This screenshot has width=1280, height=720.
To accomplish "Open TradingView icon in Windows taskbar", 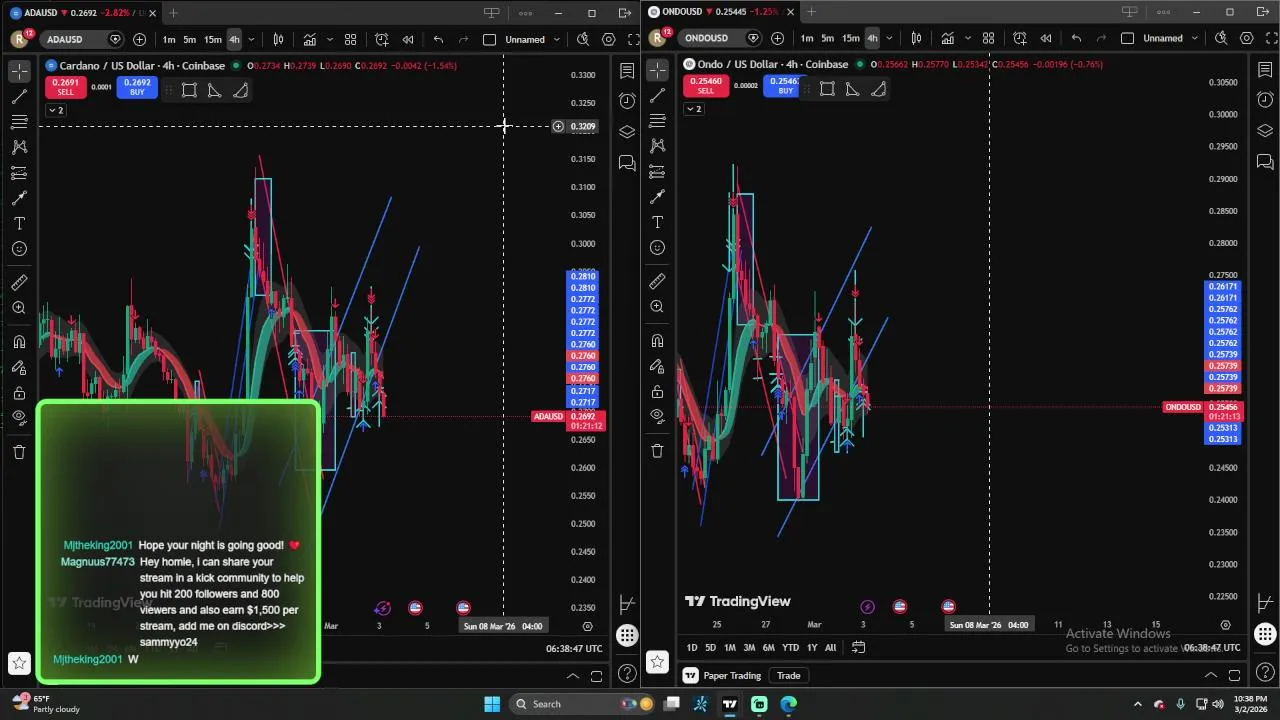I will (730, 704).
